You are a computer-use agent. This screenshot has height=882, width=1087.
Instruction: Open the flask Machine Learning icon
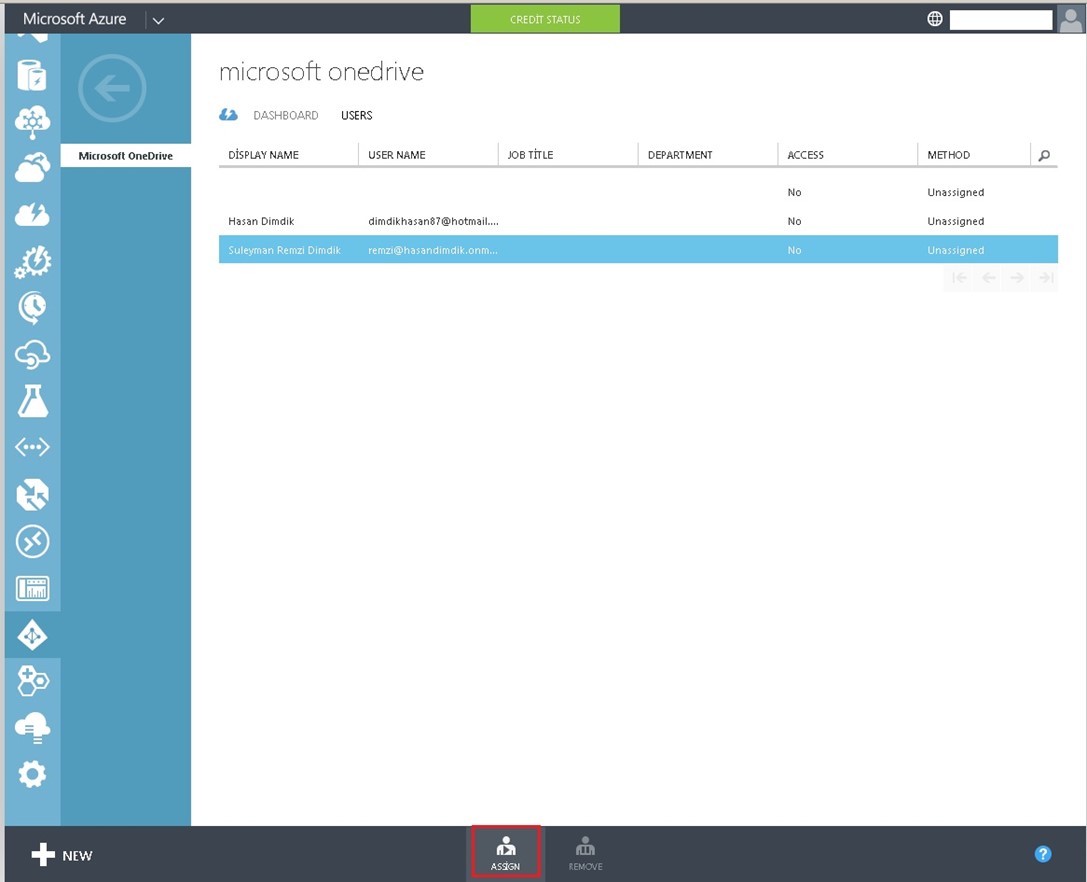pyautogui.click(x=32, y=401)
